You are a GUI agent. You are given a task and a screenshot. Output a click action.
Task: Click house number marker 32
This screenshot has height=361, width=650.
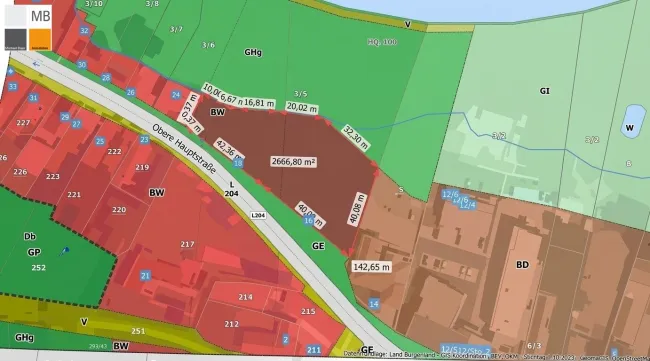pos(84,31)
